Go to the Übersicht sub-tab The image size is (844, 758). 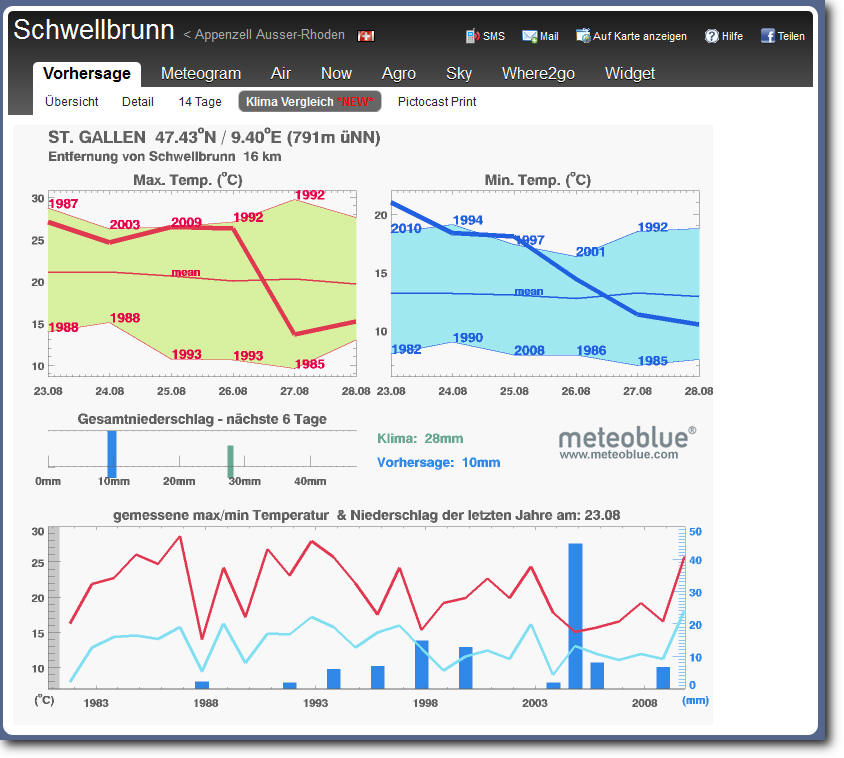(x=72, y=102)
